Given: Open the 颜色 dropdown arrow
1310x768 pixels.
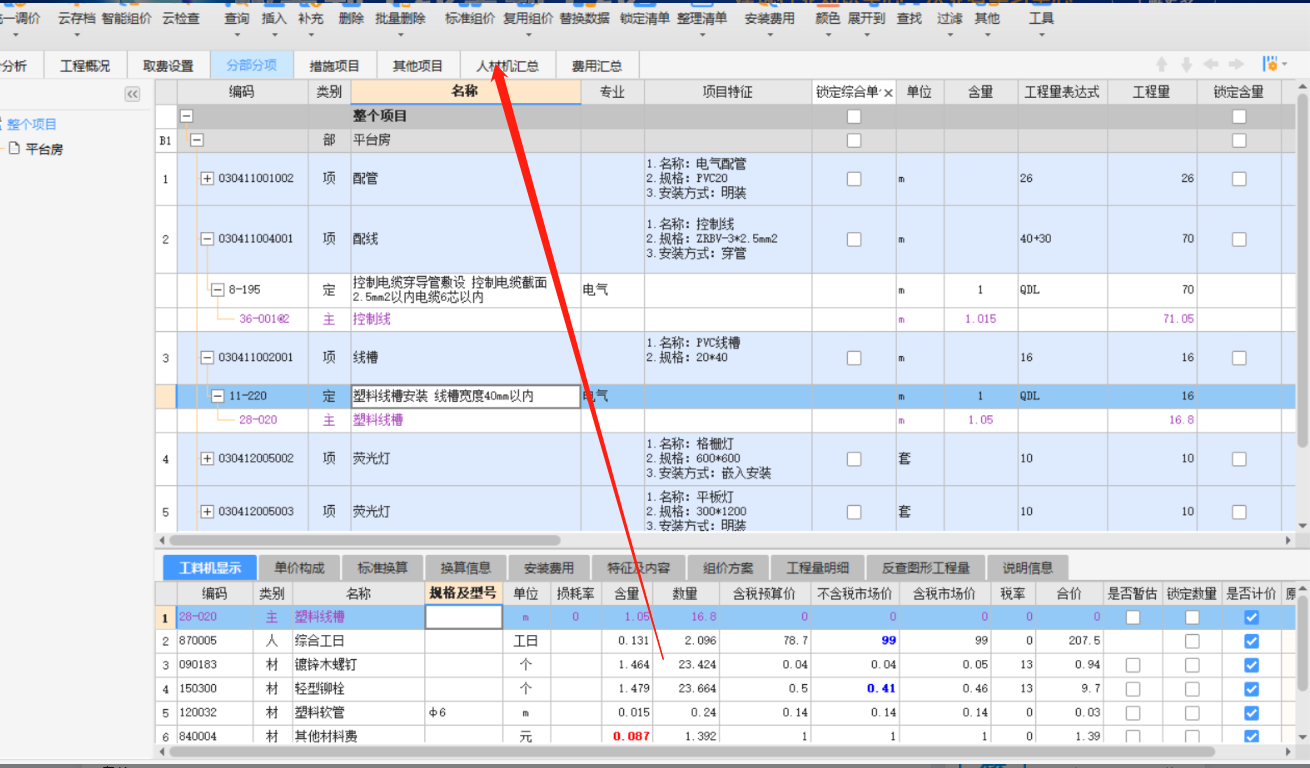Looking at the screenshot, I should click(828, 36).
